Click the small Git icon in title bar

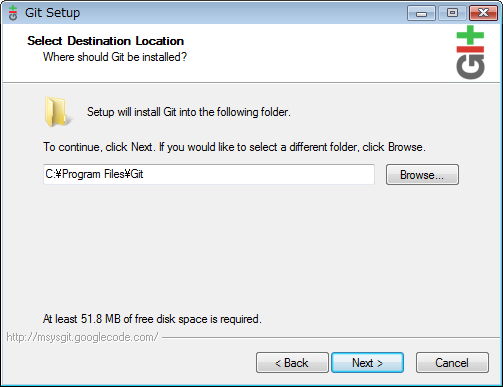pyautogui.click(x=13, y=13)
